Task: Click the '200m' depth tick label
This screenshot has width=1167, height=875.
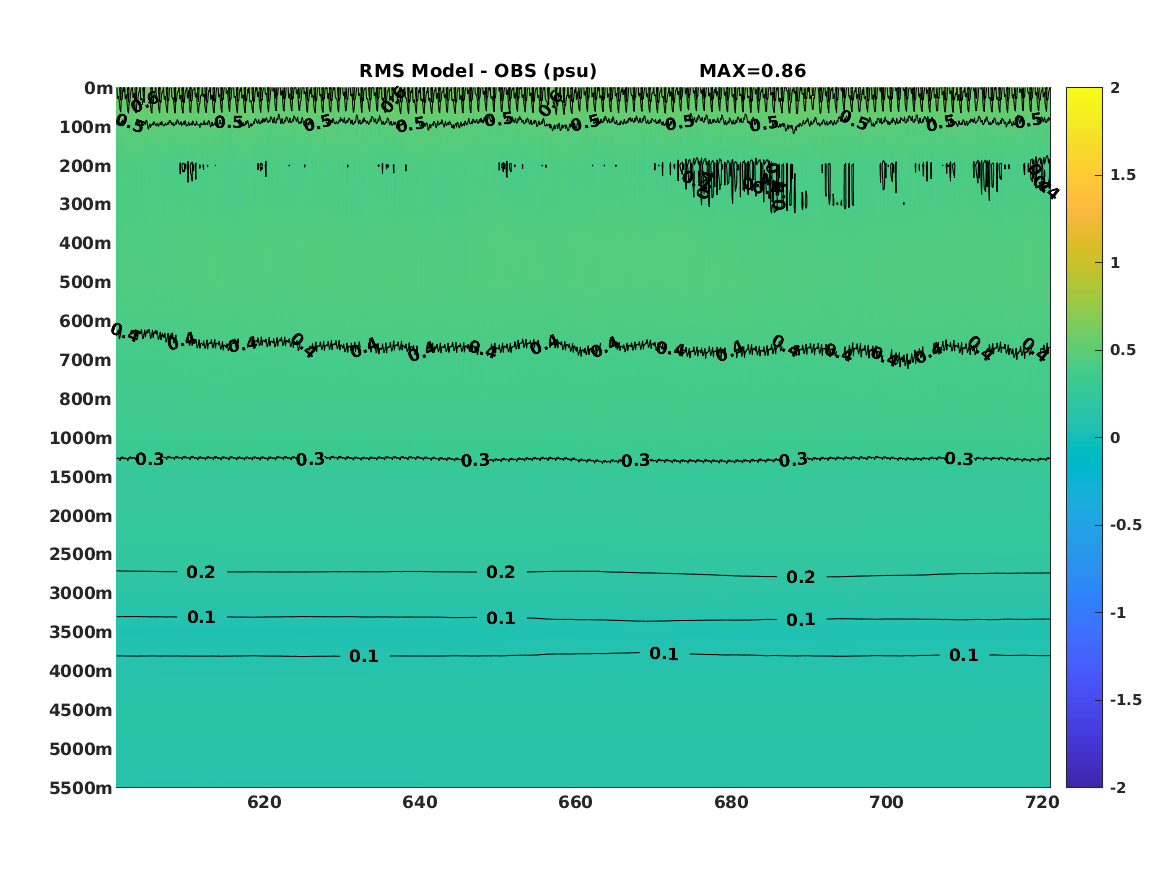Action: [x=85, y=166]
